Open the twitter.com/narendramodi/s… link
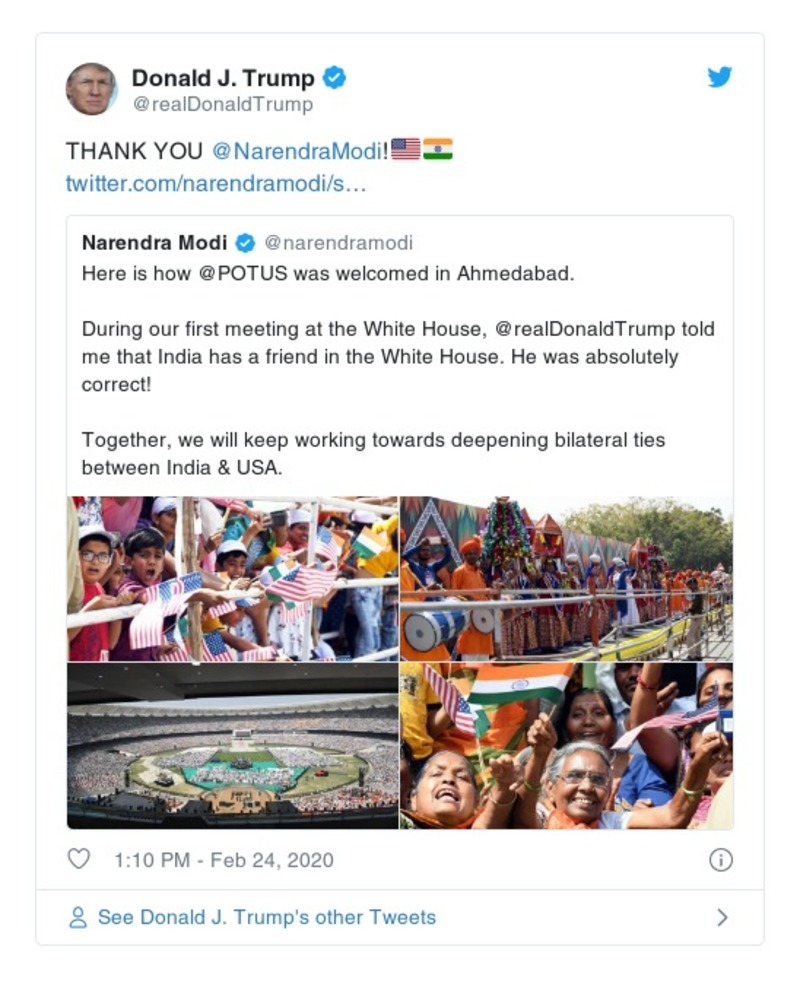The height and width of the screenshot is (981, 800). 216,184
